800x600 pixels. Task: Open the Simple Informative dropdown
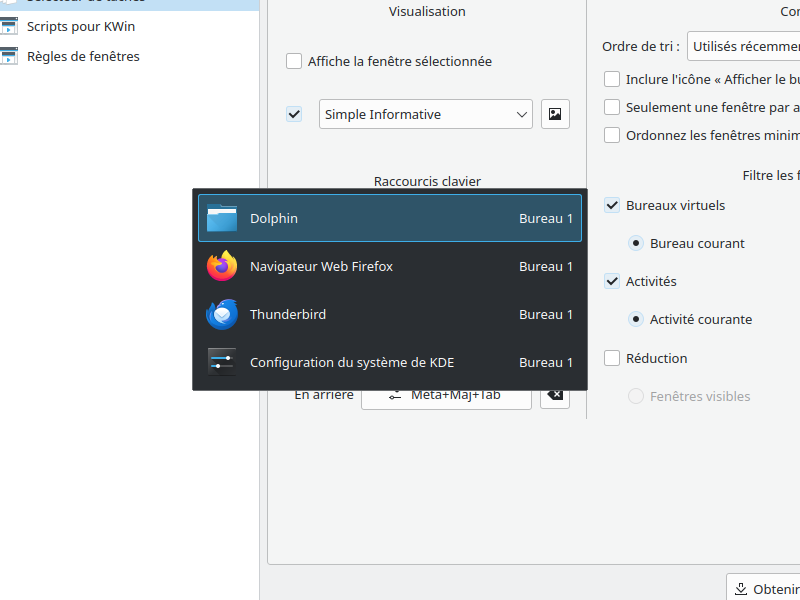tap(426, 114)
